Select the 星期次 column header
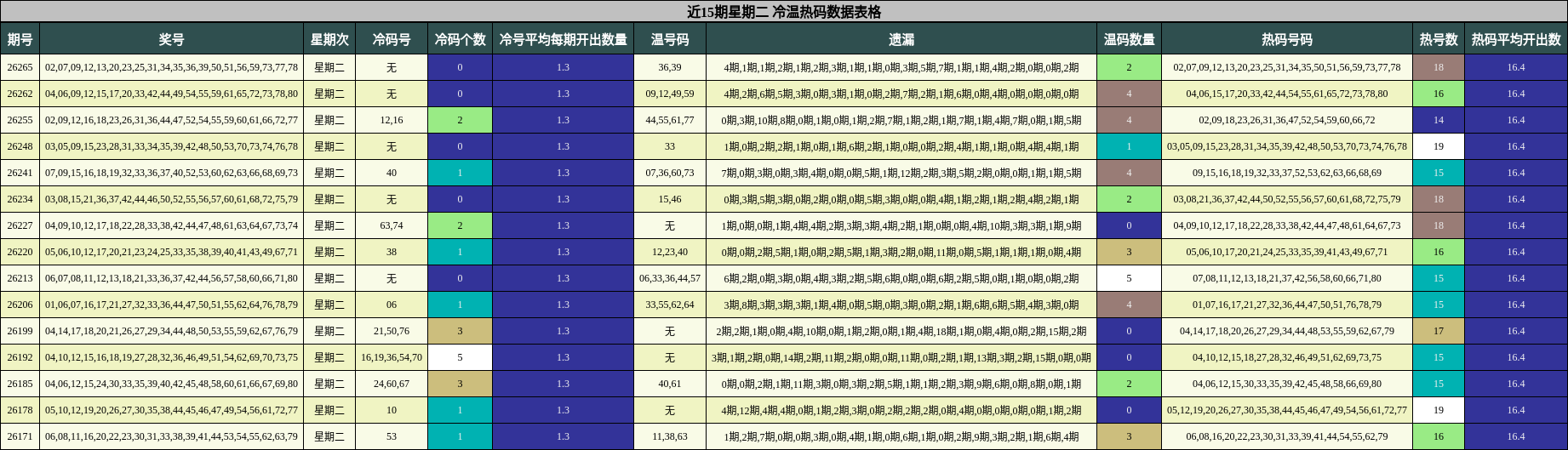This screenshot has height=450, width=1568. click(329, 39)
